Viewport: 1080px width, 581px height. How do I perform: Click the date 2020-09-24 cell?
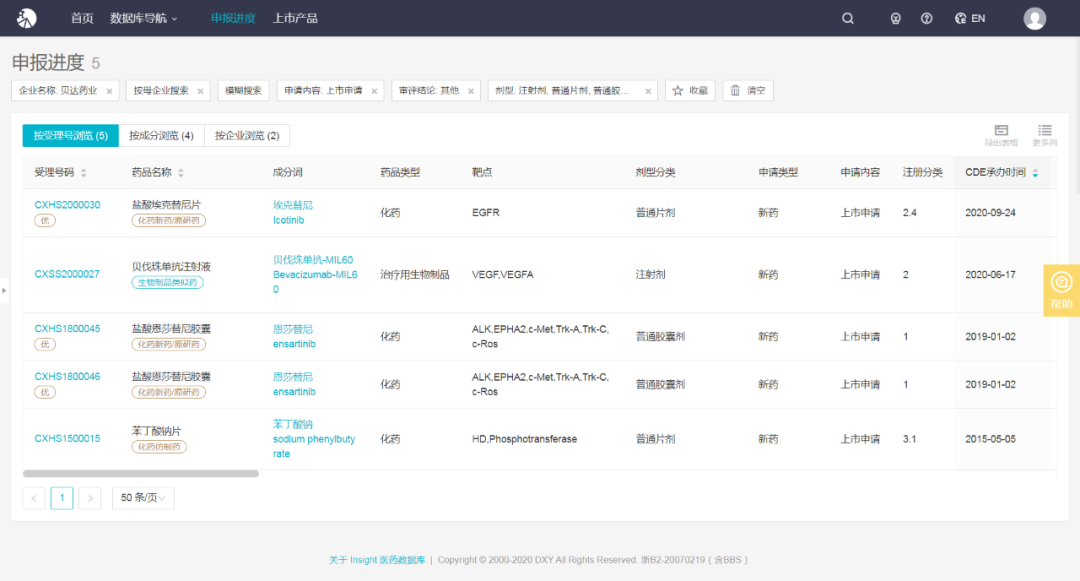click(990, 213)
